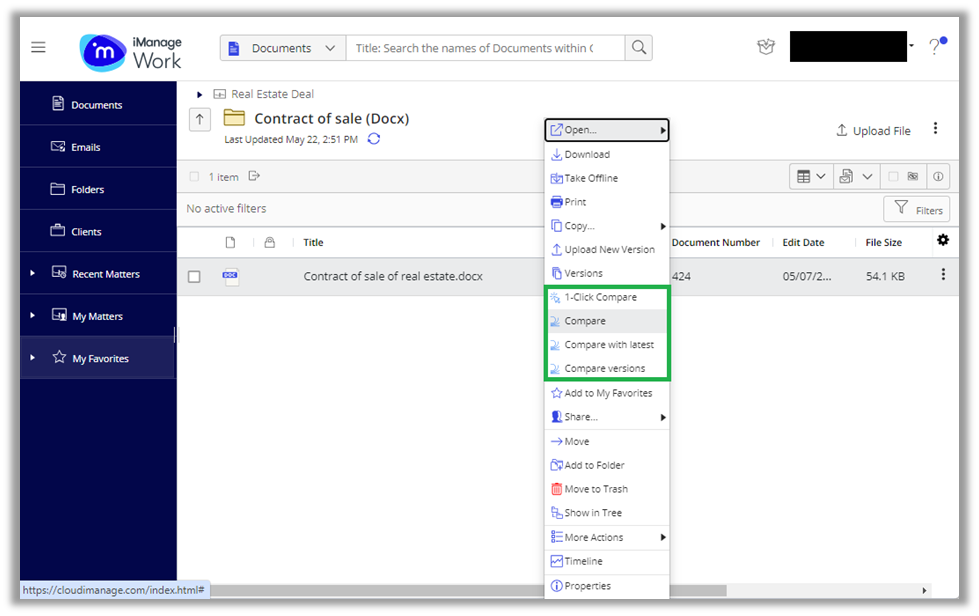This screenshot has height=616, width=979.
Task: Open Folders in the sidebar
Action: (x=98, y=189)
